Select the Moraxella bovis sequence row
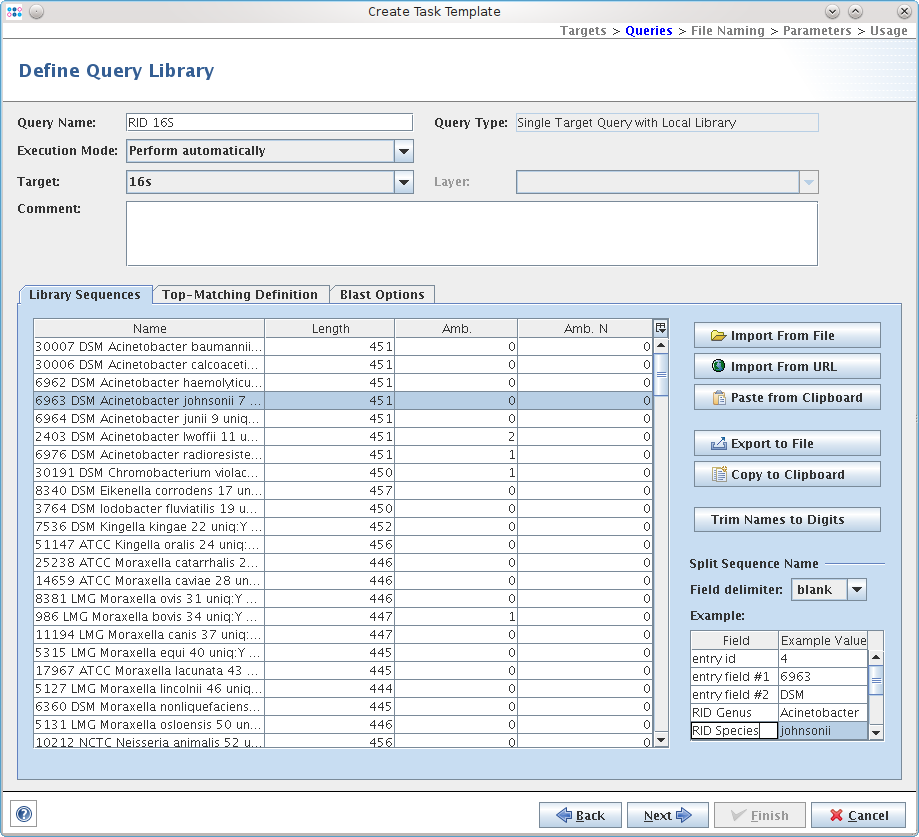The width and height of the screenshot is (919, 837). coord(148,616)
